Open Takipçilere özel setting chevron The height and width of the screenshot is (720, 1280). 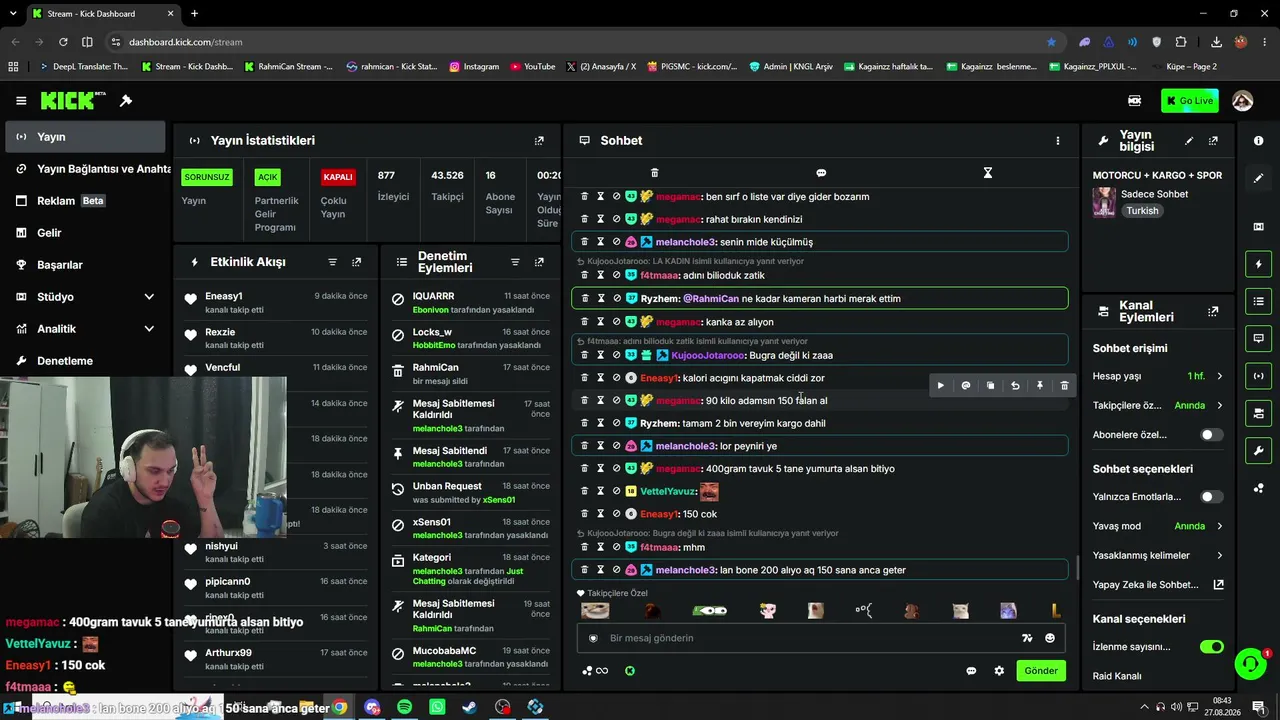(x=1219, y=406)
